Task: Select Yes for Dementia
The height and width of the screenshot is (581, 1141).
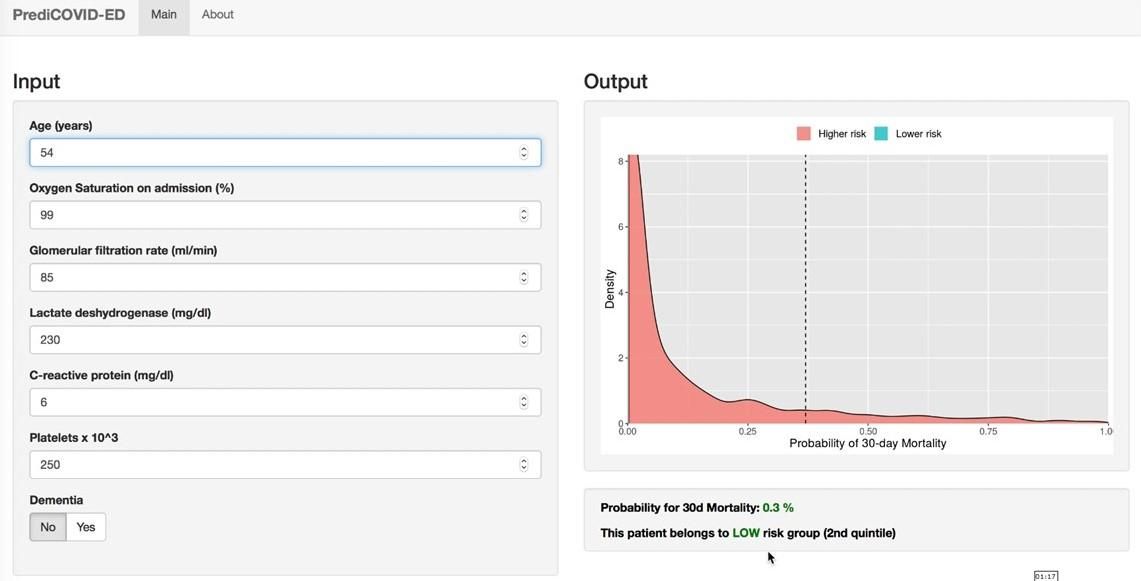Action: pyautogui.click(x=86, y=527)
